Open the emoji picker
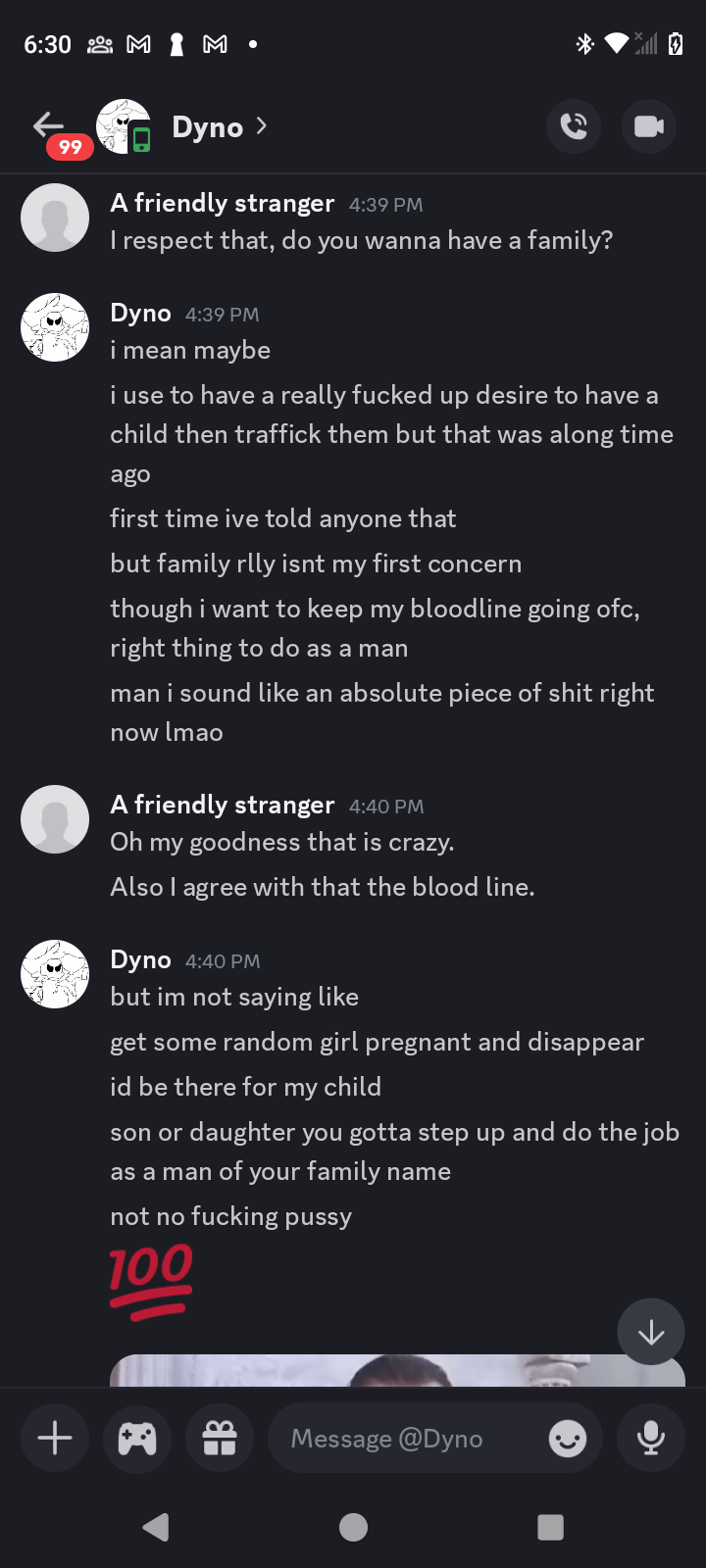 tap(567, 1439)
